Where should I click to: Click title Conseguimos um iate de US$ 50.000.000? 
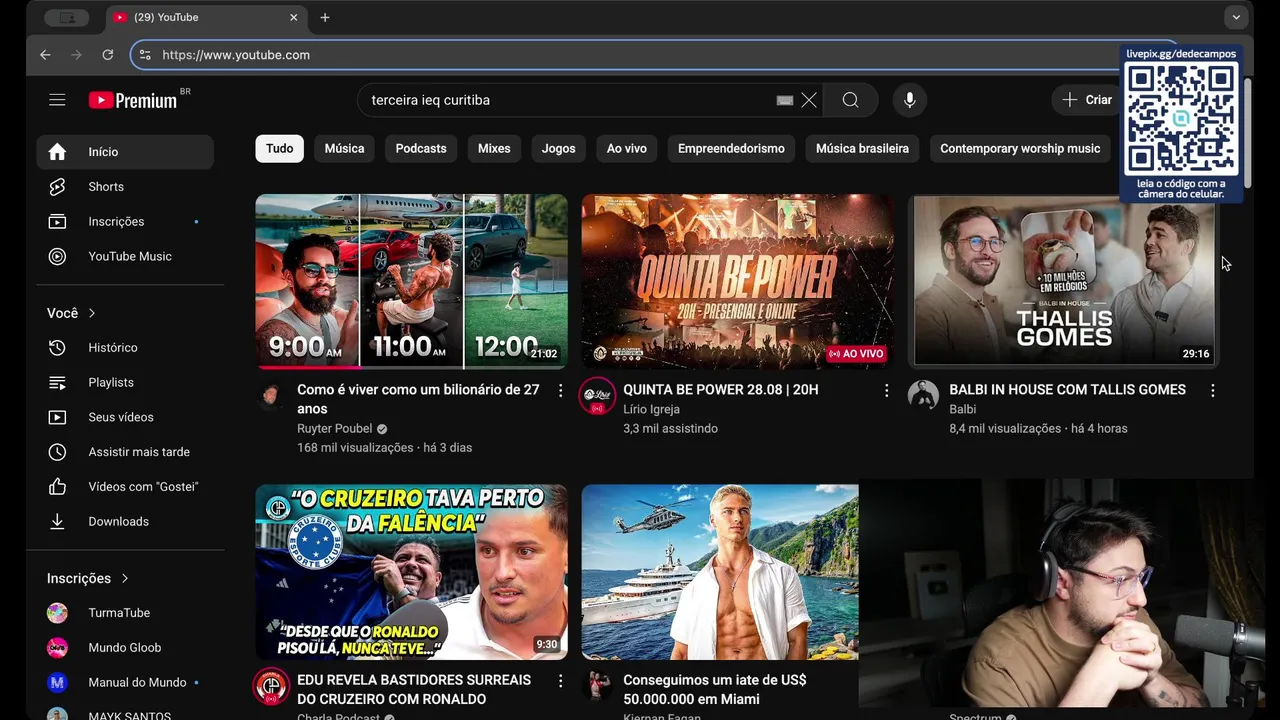point(715,690)
